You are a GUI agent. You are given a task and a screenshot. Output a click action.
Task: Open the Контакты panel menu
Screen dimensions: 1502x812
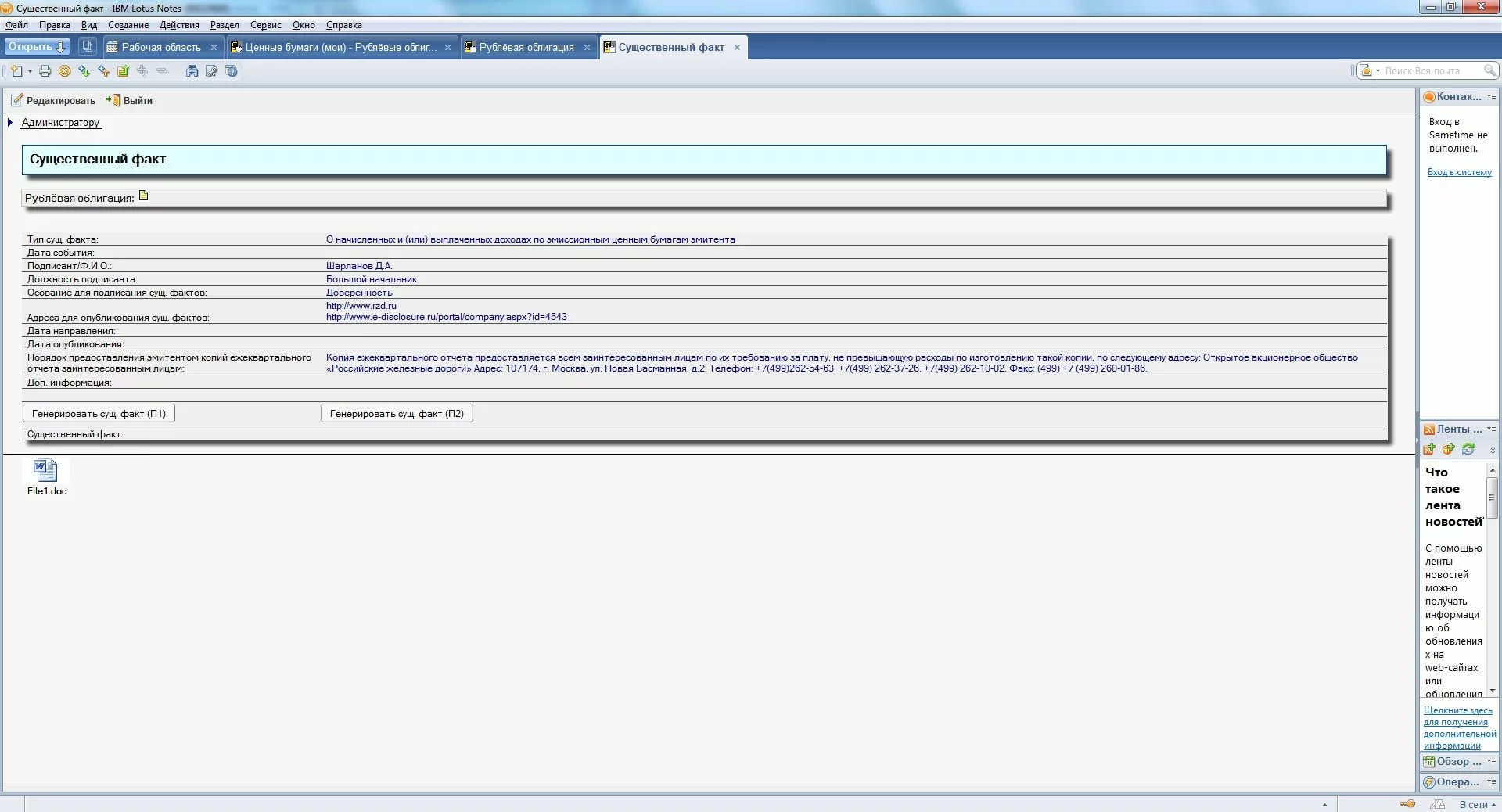(x=1491, y=97)
